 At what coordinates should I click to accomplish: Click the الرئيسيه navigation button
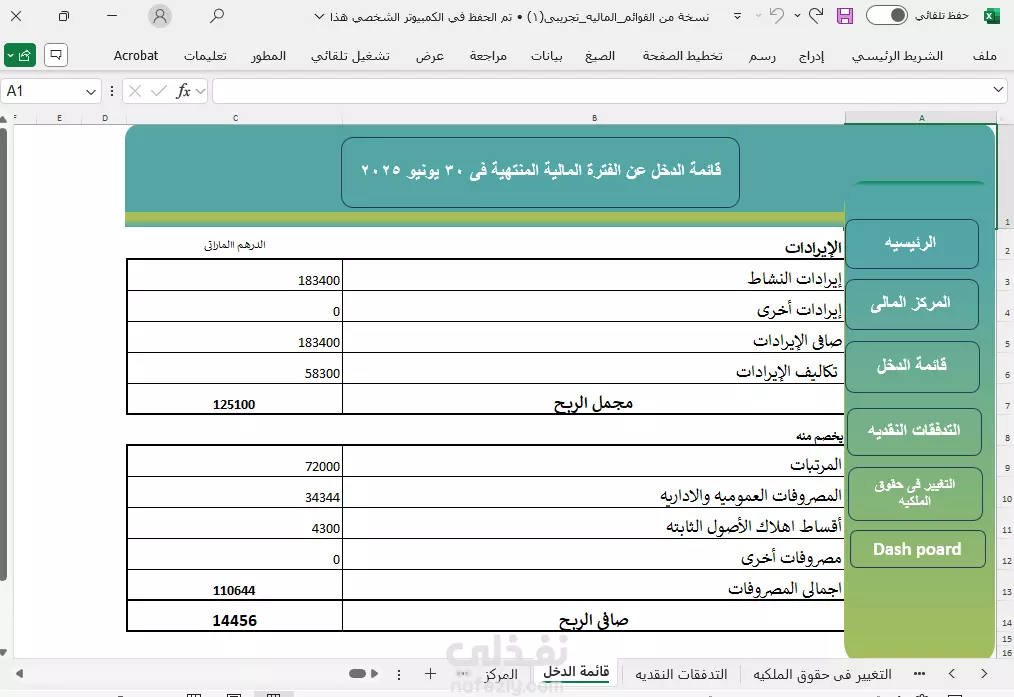(912, 244)
